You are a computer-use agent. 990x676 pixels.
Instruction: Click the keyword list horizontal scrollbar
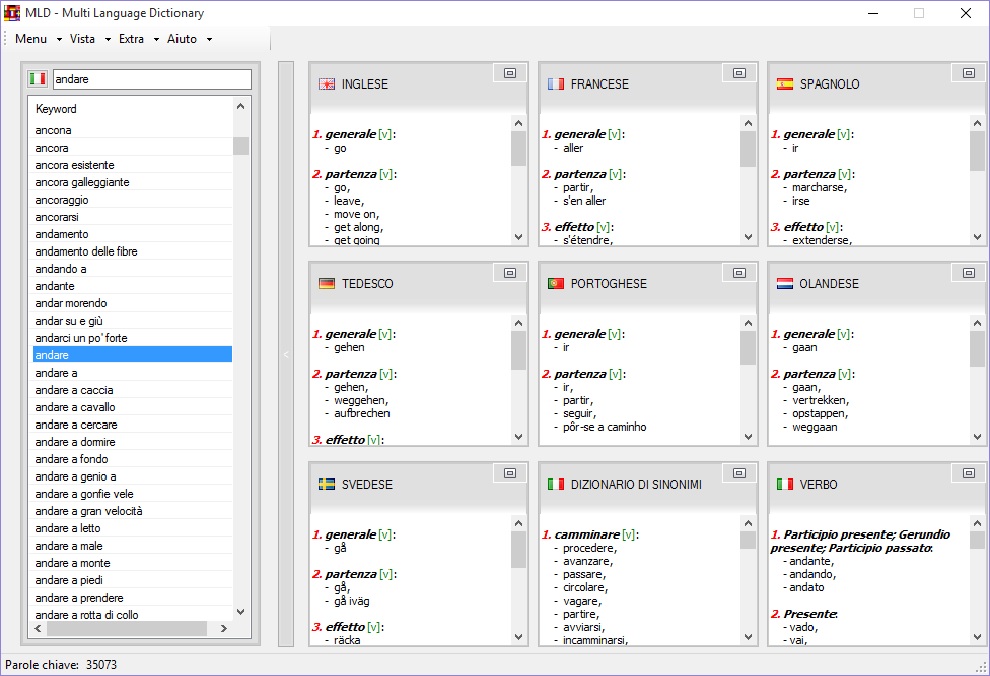tap(130, 628)
